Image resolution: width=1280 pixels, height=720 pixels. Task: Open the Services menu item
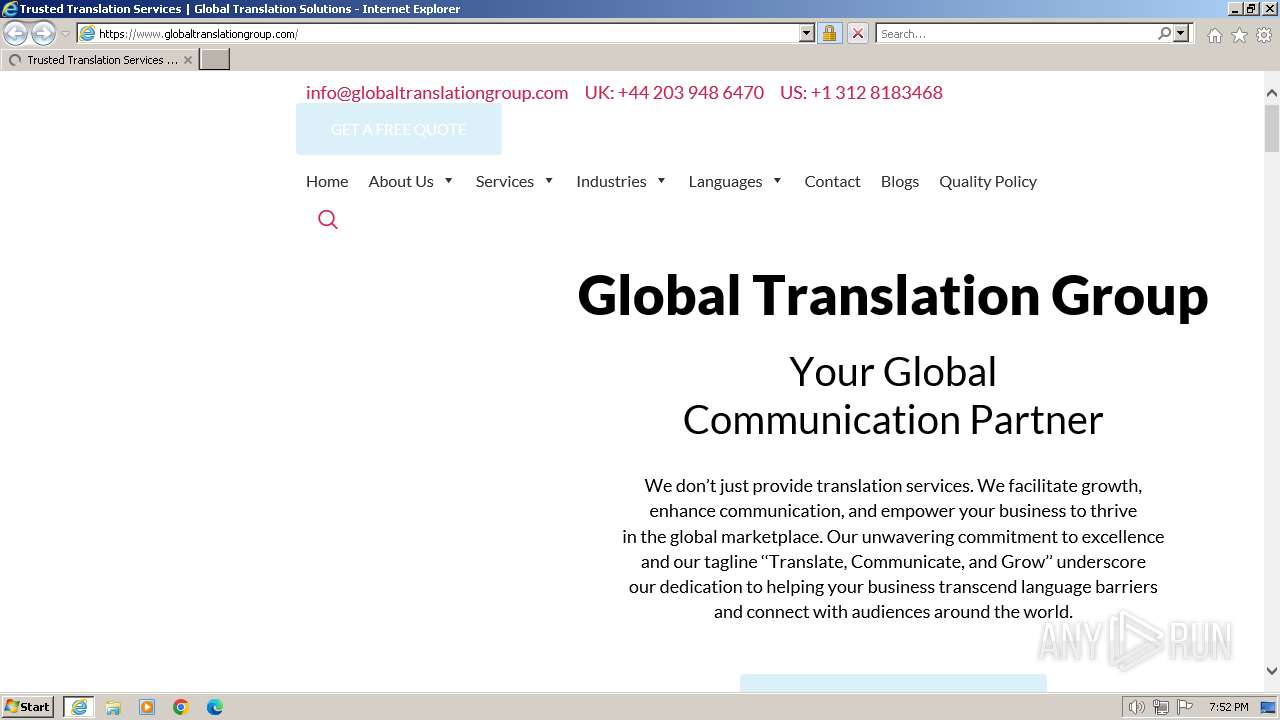coord(505,181)
